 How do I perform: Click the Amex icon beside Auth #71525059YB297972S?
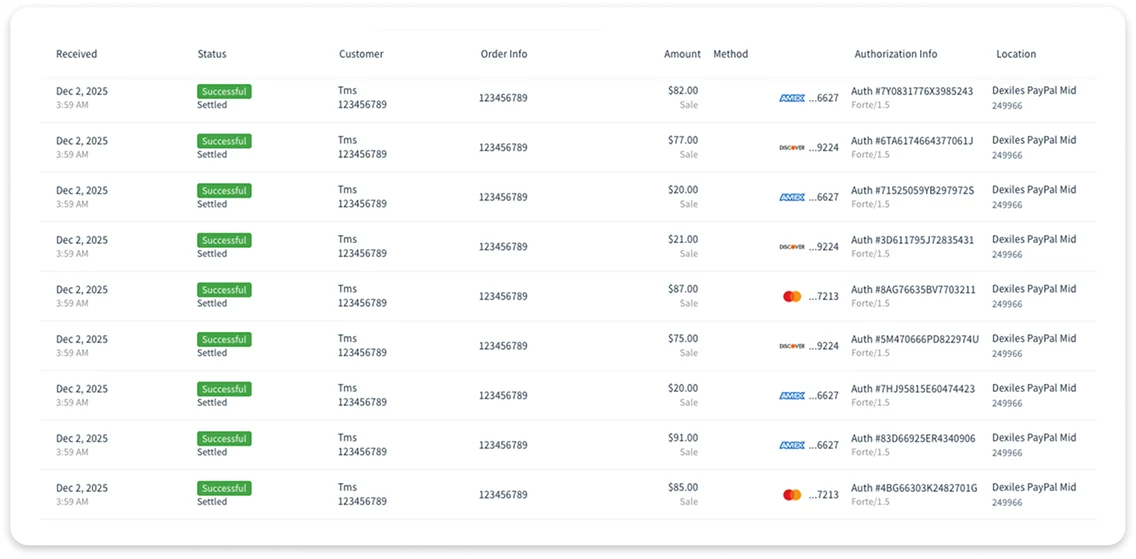coord(792,197)
